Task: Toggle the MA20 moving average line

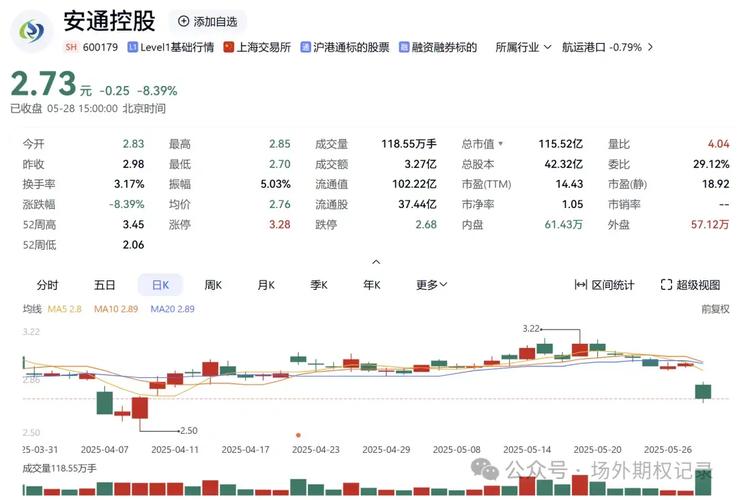Action: (172, 309)
